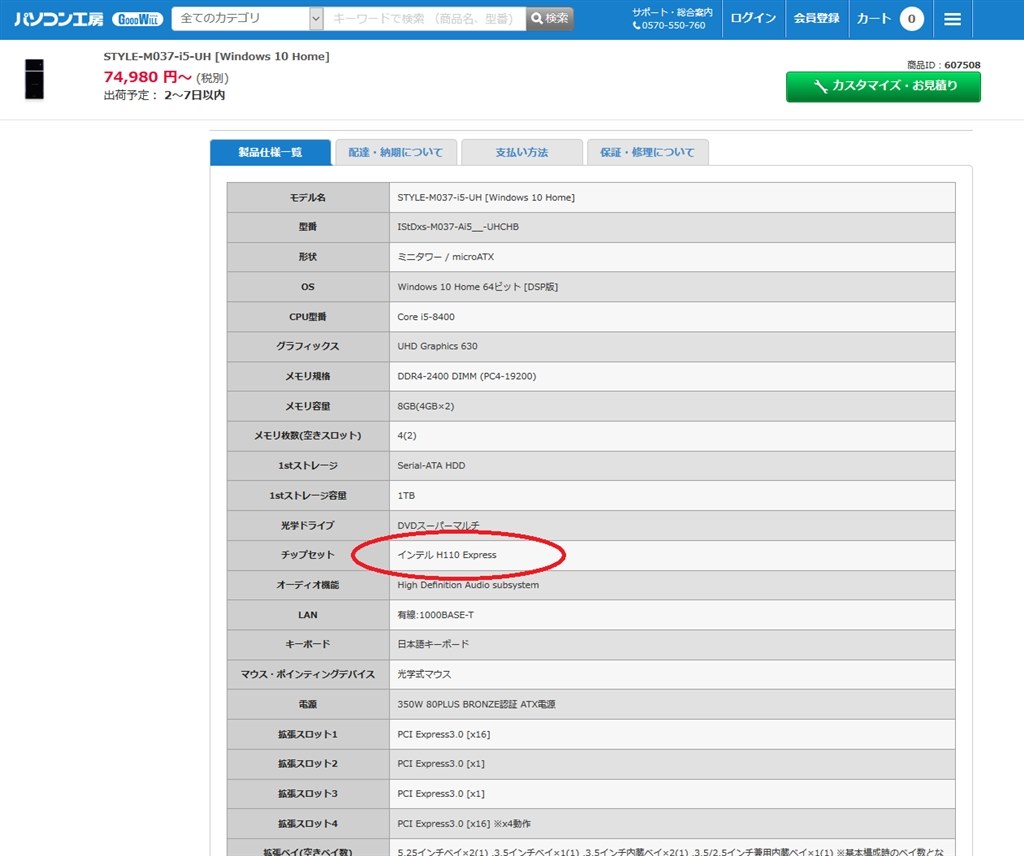
Task: Click the メモリ枚数(空きスロット) row header
Action: pos(308,436)
